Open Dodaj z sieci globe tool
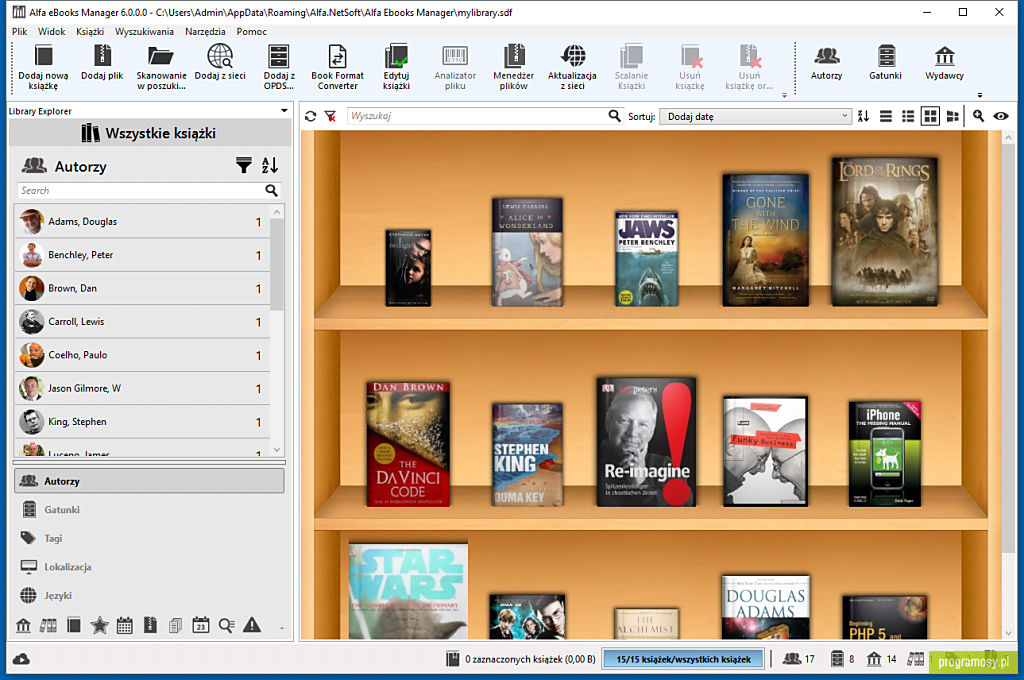This screenshot has height=680, width=1024. click(x=220, y=63)
